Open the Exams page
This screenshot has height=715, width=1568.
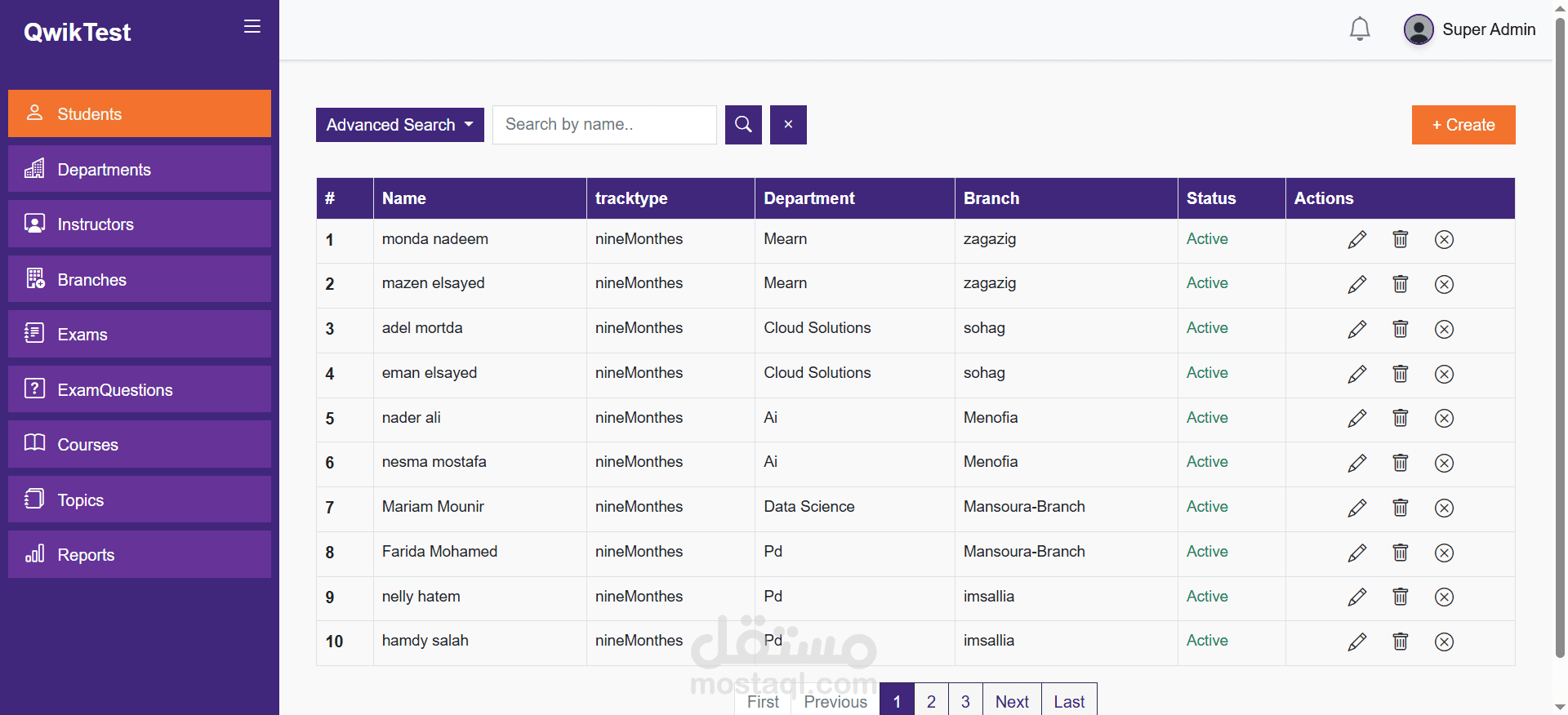tap(140, 334)
